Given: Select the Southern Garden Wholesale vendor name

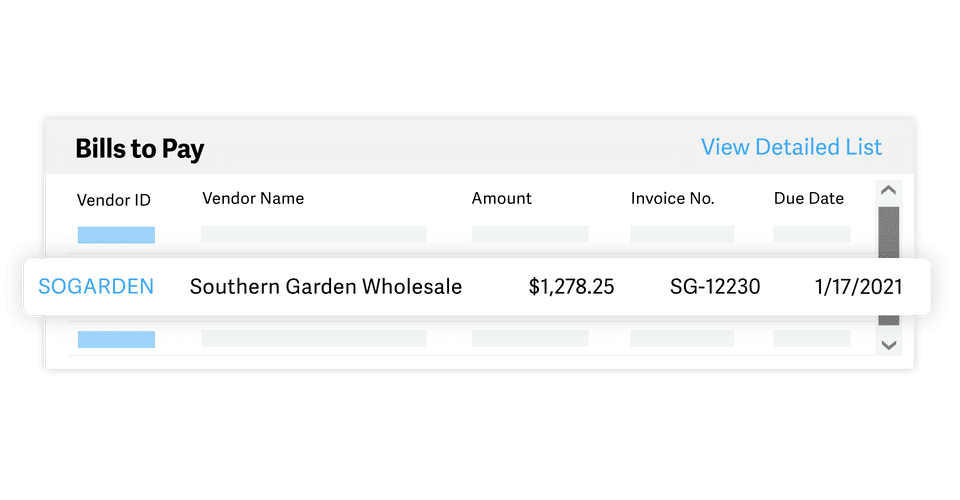Looking at the screenshot, I should click(326, 287).
